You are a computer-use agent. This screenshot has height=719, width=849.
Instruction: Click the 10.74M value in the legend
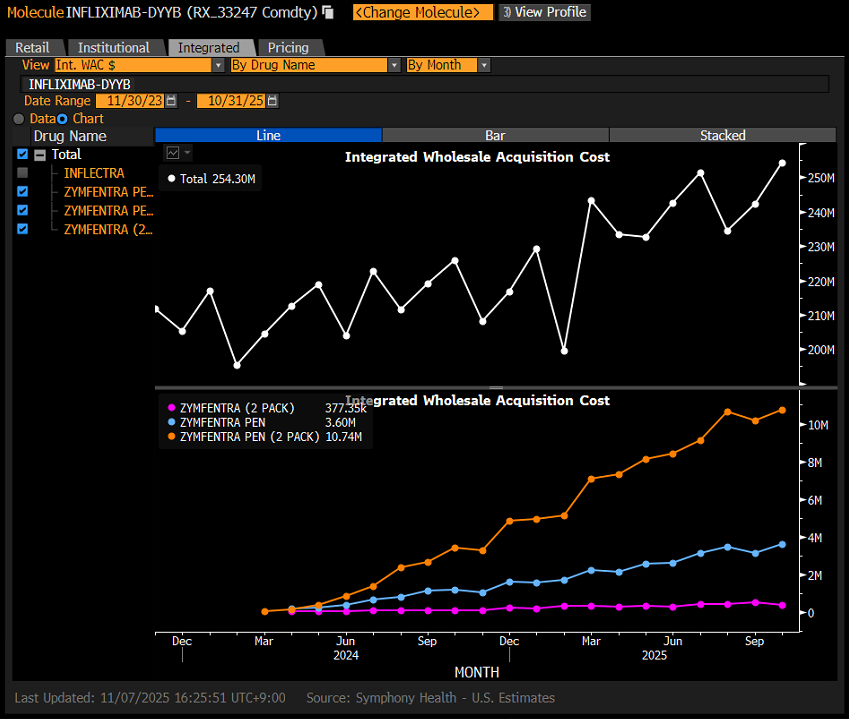344,437
